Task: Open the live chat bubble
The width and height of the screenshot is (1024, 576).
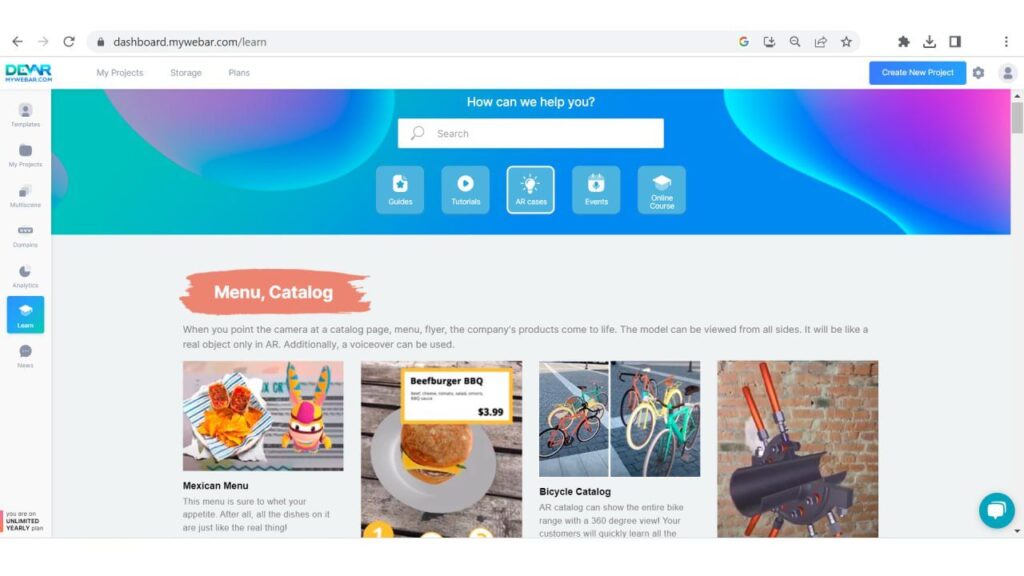Action: pyautogui.click(x=997, y=510)
